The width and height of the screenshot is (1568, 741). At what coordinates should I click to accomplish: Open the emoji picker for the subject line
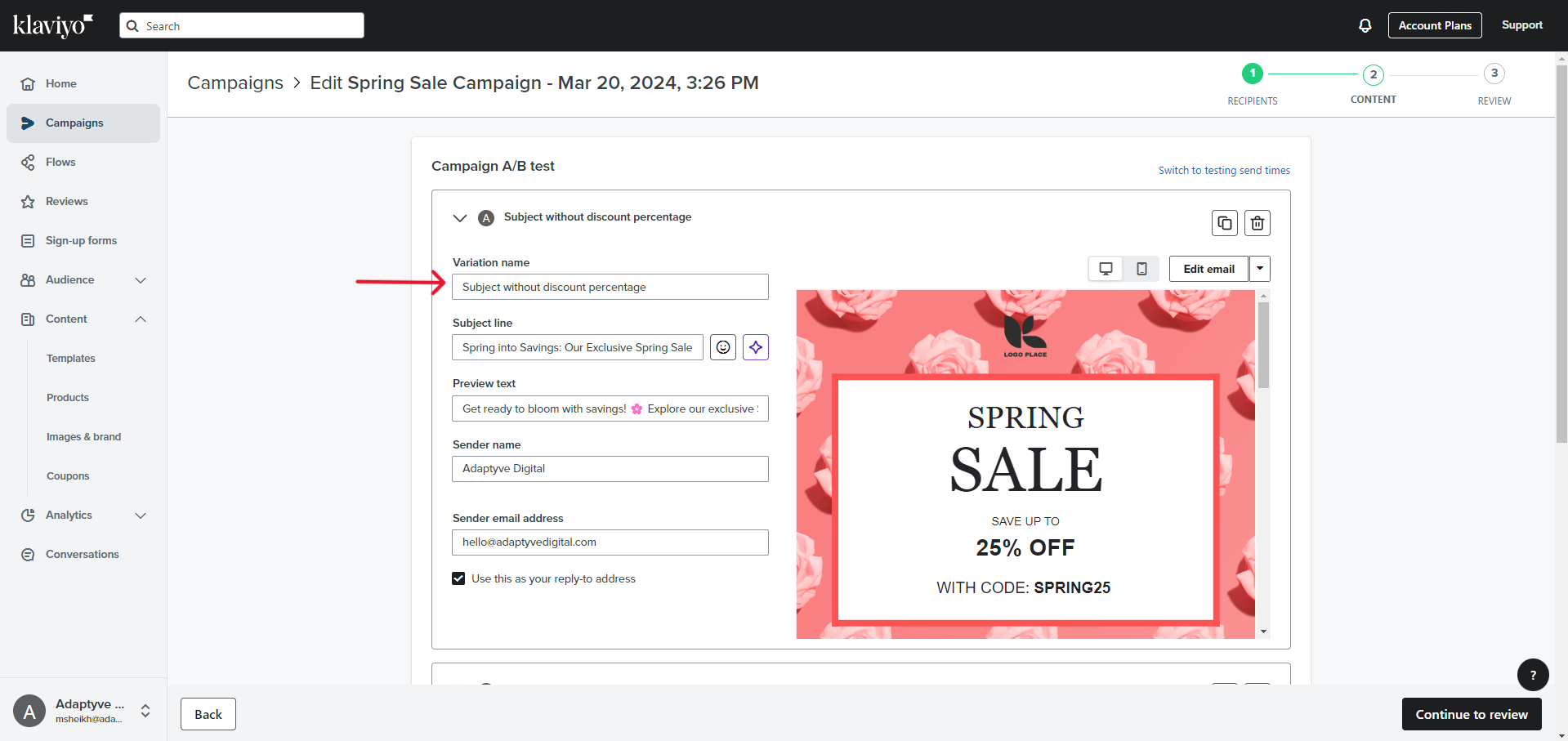click(x=722, y=347)
